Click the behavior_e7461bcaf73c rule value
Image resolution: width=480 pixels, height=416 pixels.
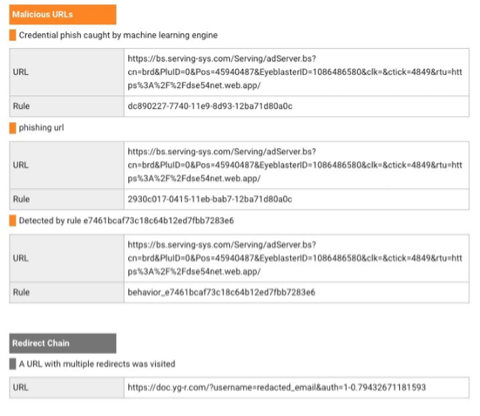[221, 292]
